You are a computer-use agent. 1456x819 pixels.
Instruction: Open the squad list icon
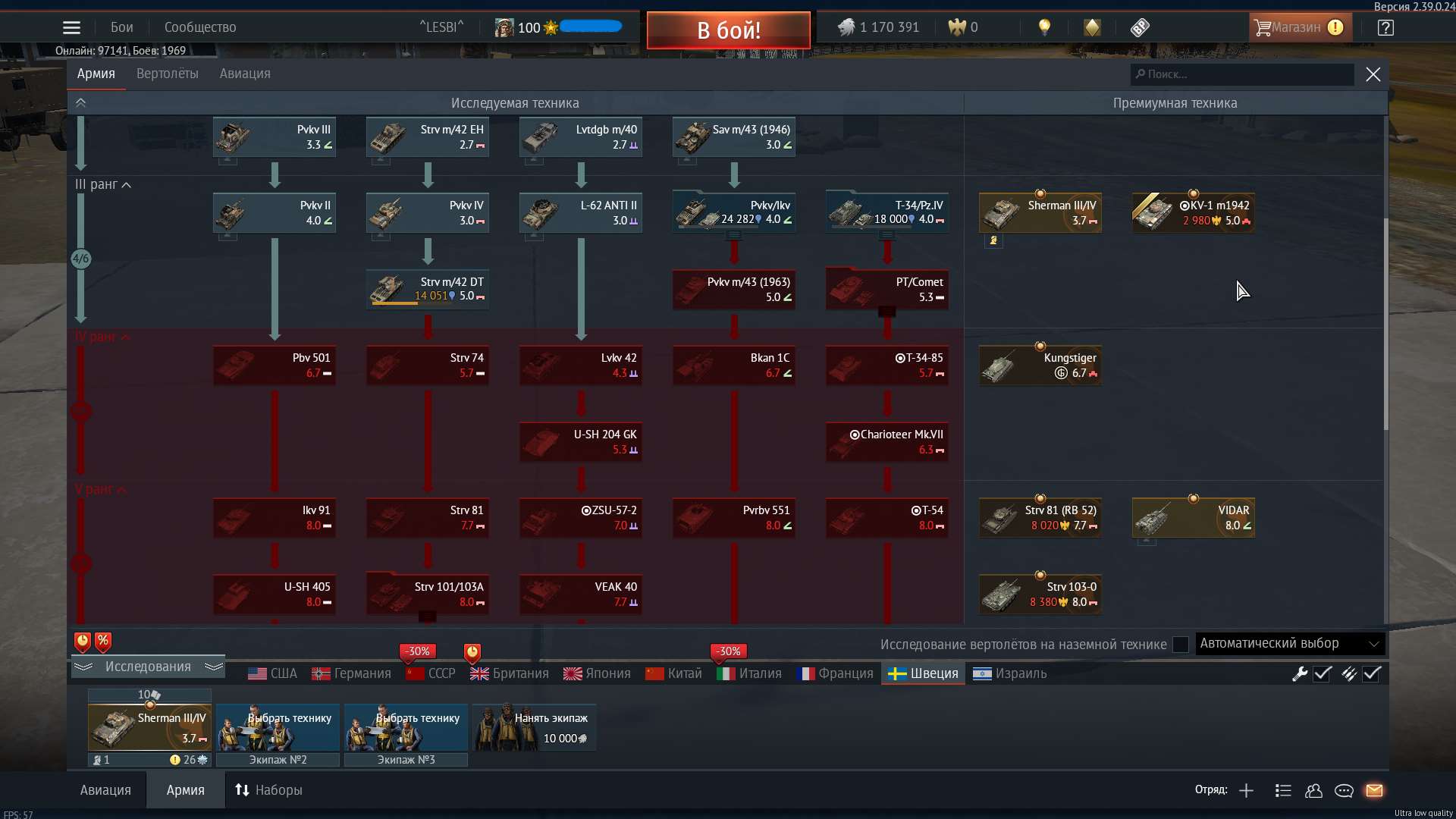(x=1283, y=790)
